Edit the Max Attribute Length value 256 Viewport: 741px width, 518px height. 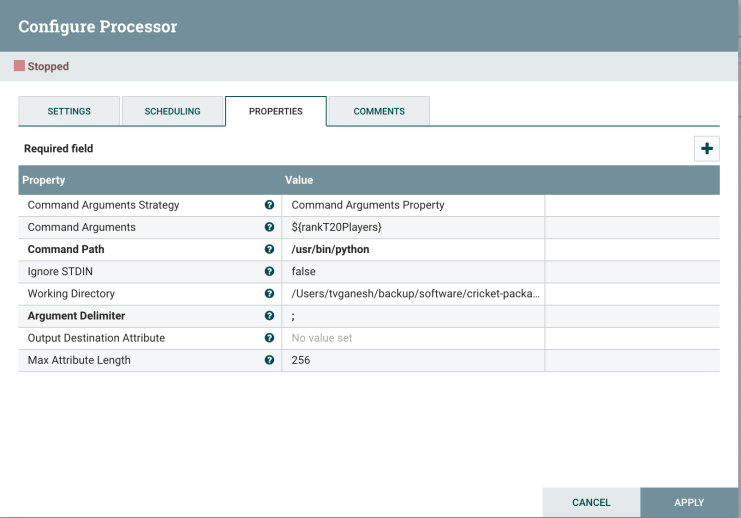413,360
